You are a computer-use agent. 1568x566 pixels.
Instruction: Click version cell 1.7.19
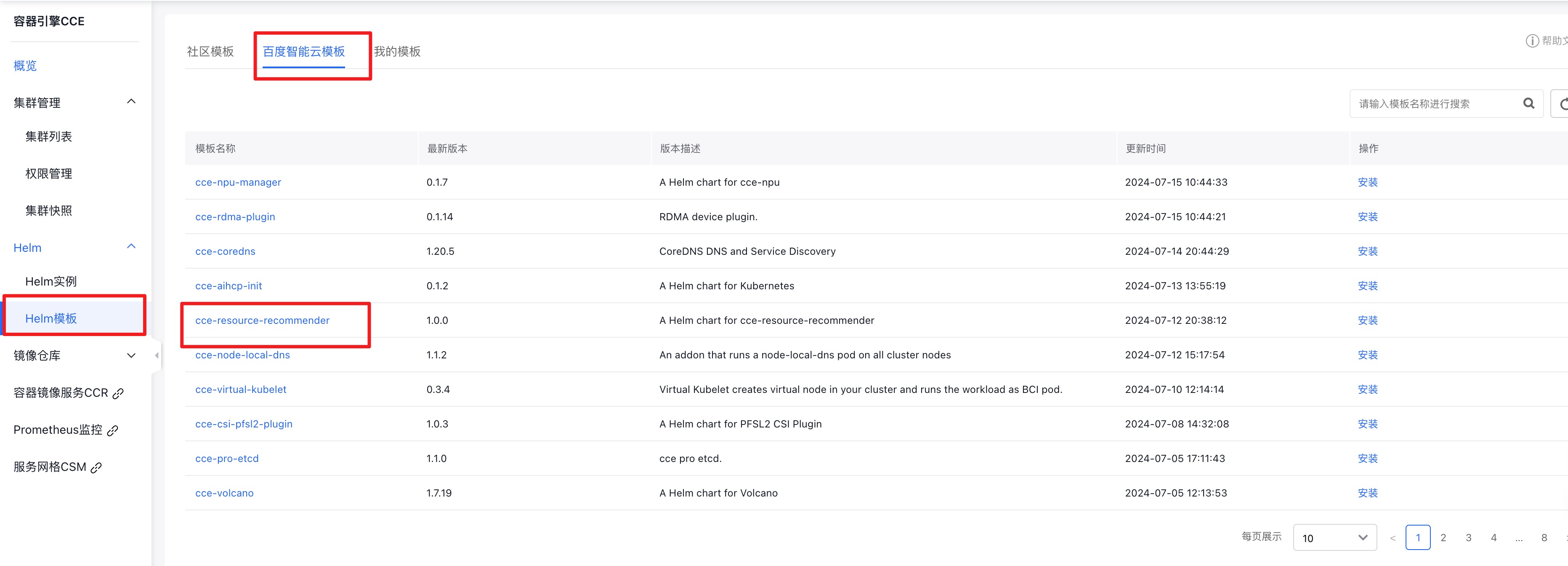click(439, 493)
